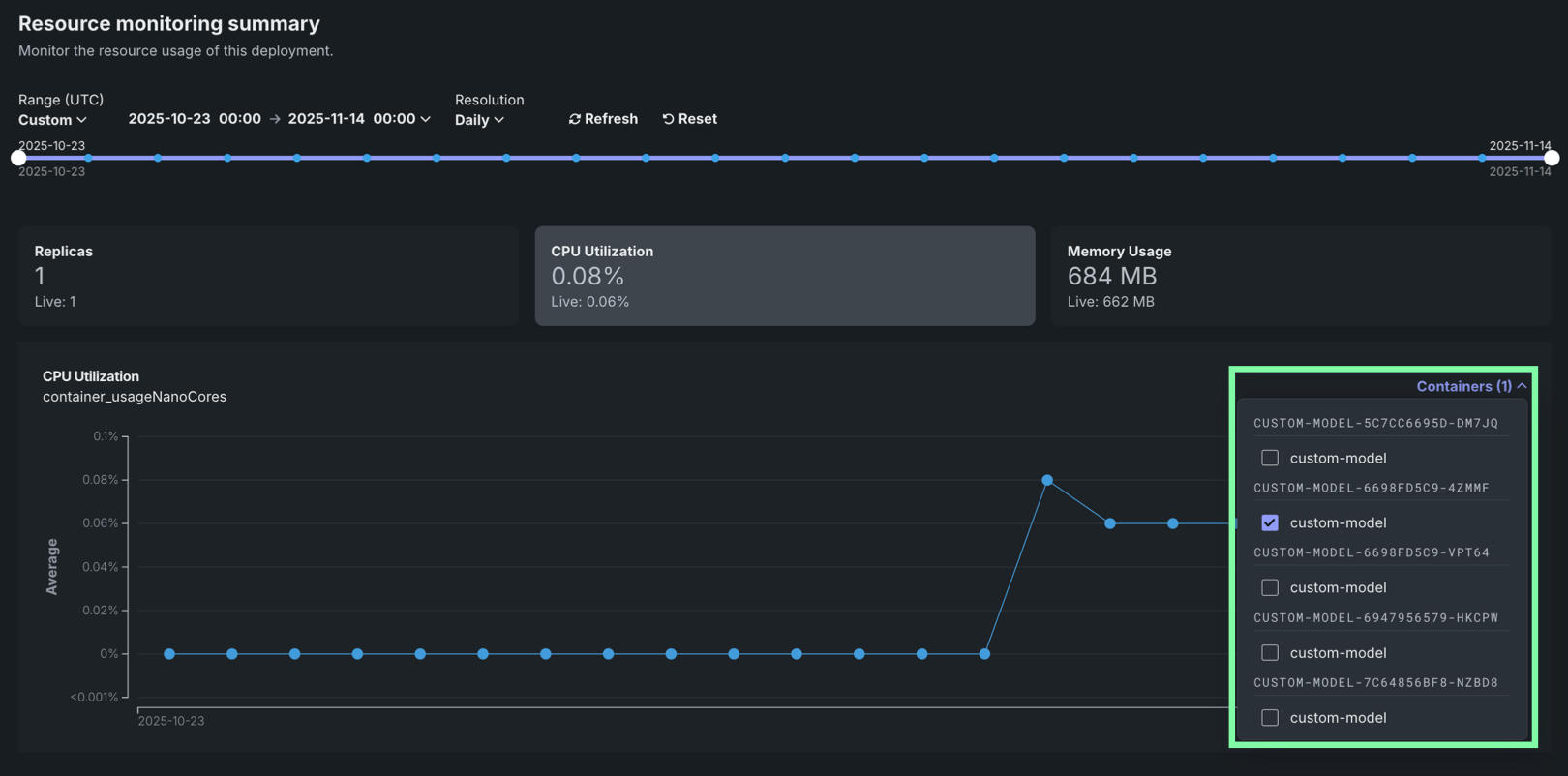Collapse the Containers (1) dropdown

tap(1470, 386)
